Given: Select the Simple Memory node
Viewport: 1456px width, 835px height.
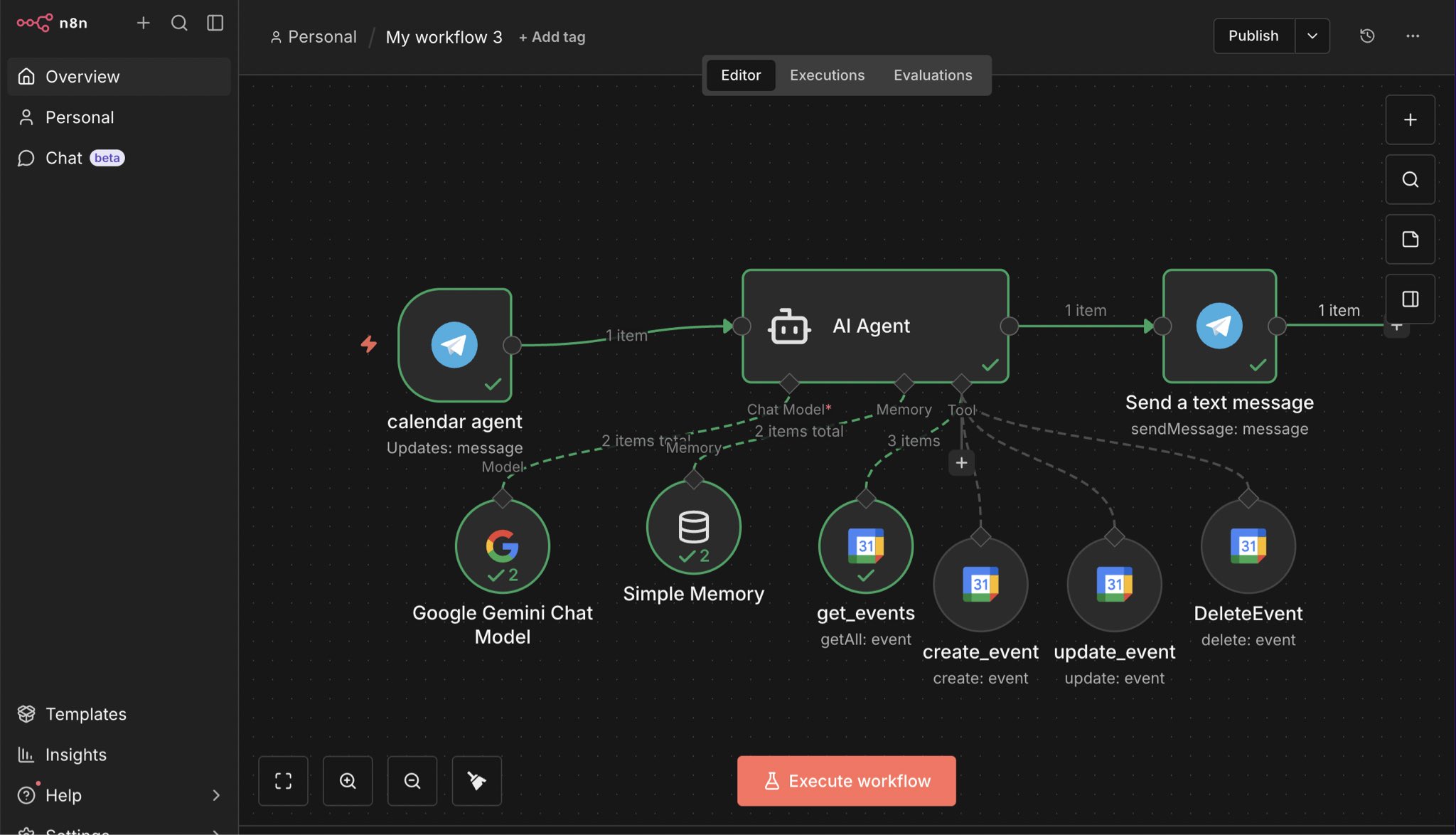Looking at the screenshot, I should point(693,528).
